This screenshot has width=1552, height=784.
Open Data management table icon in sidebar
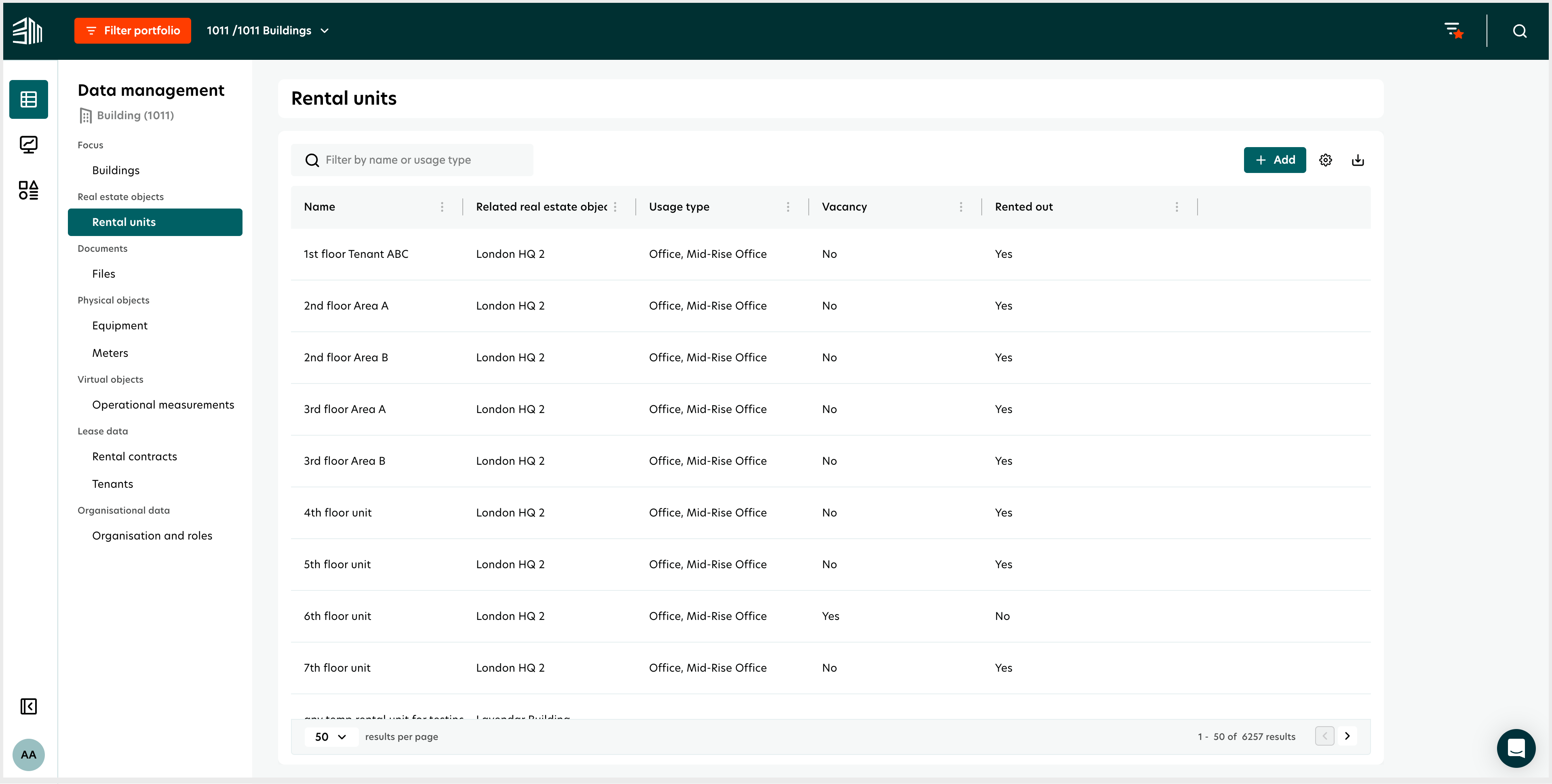(x=28, y=99)
